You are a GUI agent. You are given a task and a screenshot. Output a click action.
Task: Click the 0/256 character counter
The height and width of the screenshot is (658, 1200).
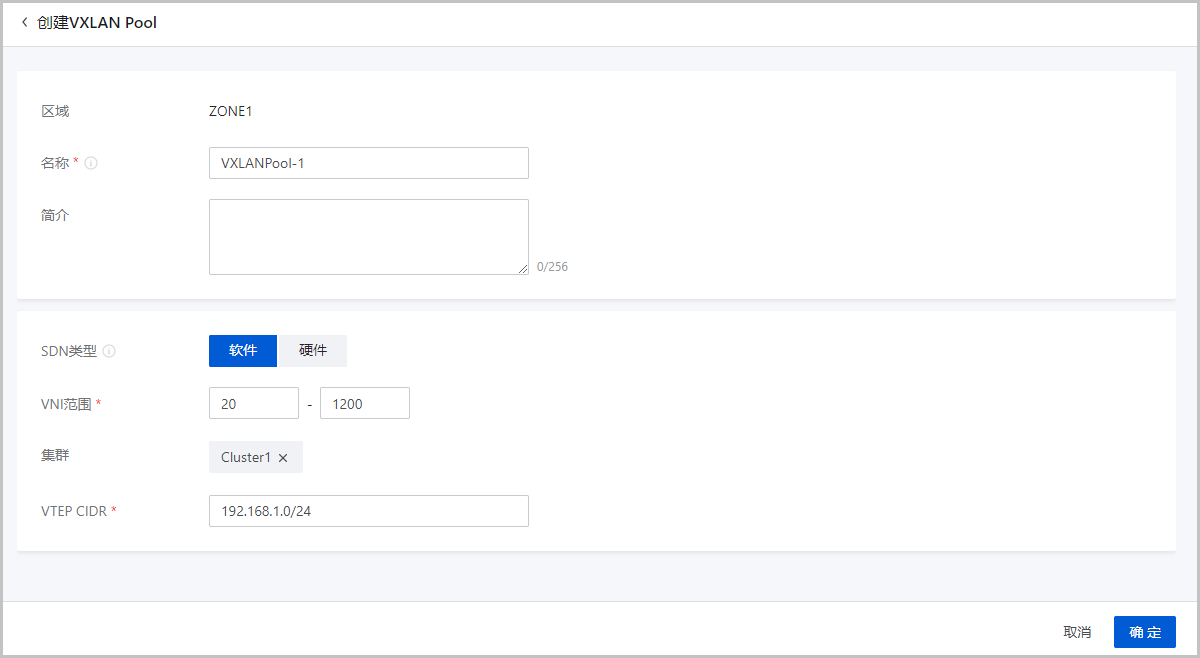(x=552, y=267)
